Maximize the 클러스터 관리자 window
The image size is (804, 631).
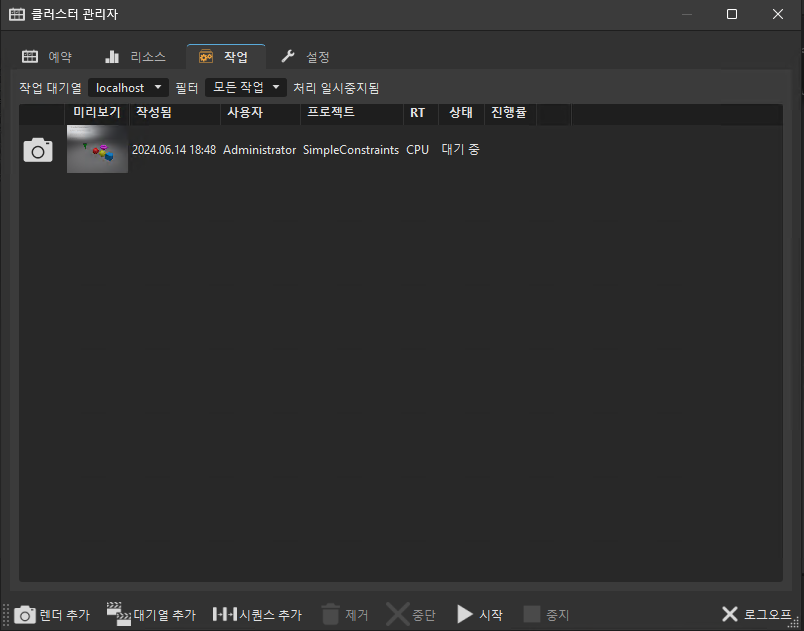[x=732, y=14]
